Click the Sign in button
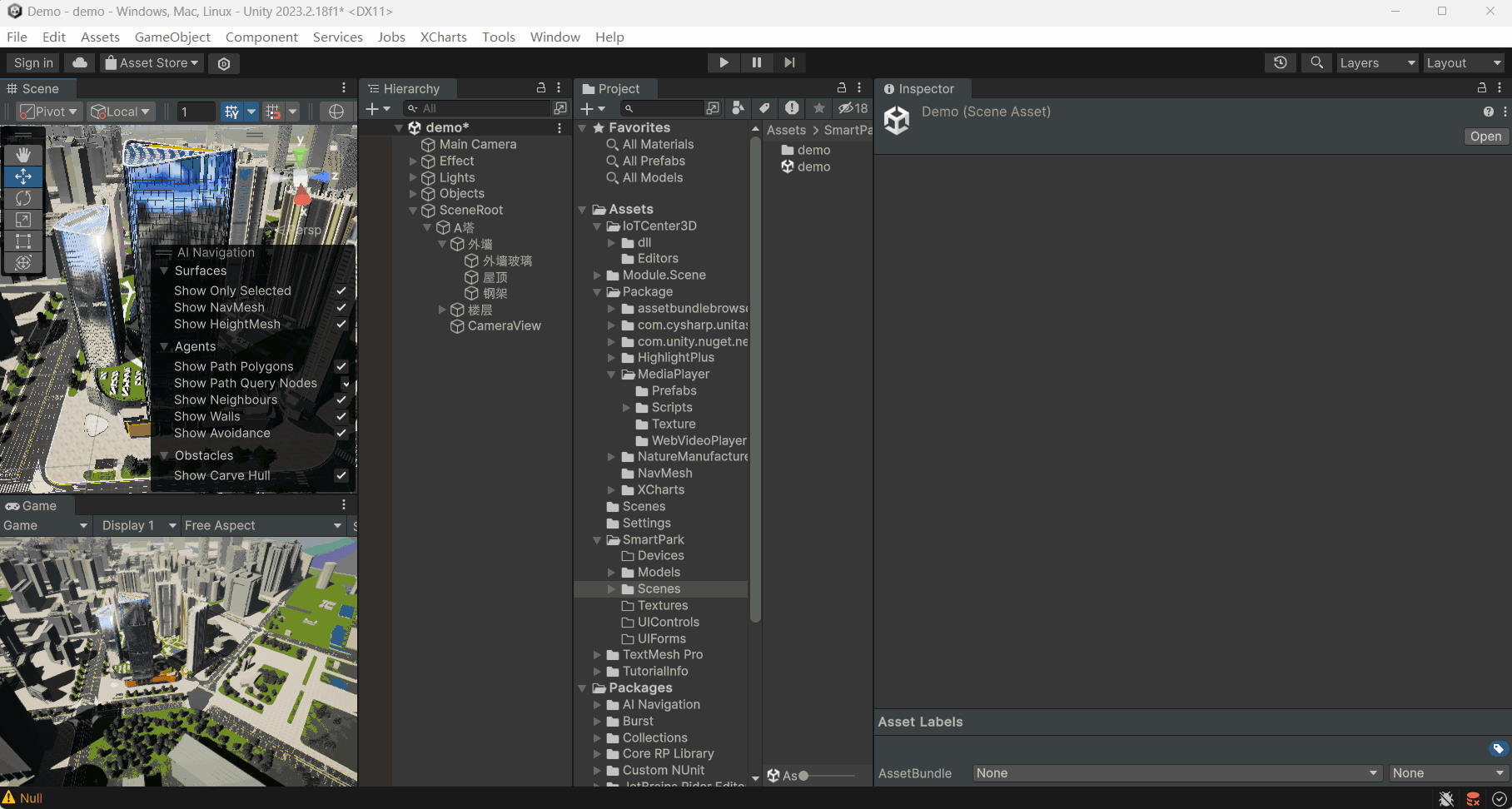Viewport: 1512px width, 809px height. tap(33, 63)
